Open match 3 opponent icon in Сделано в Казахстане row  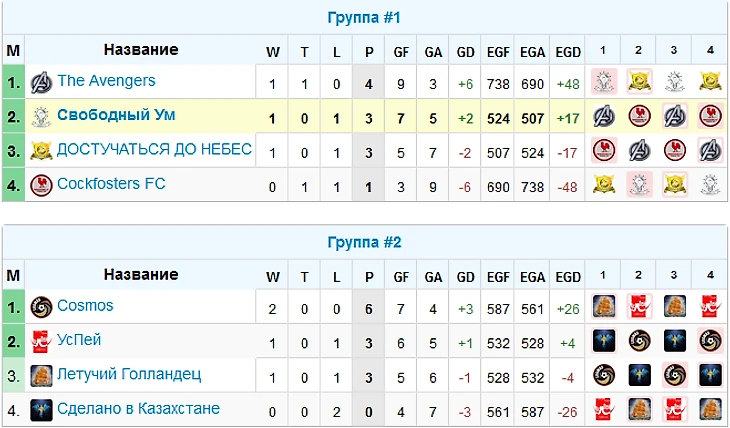click(x=674, y=409)
